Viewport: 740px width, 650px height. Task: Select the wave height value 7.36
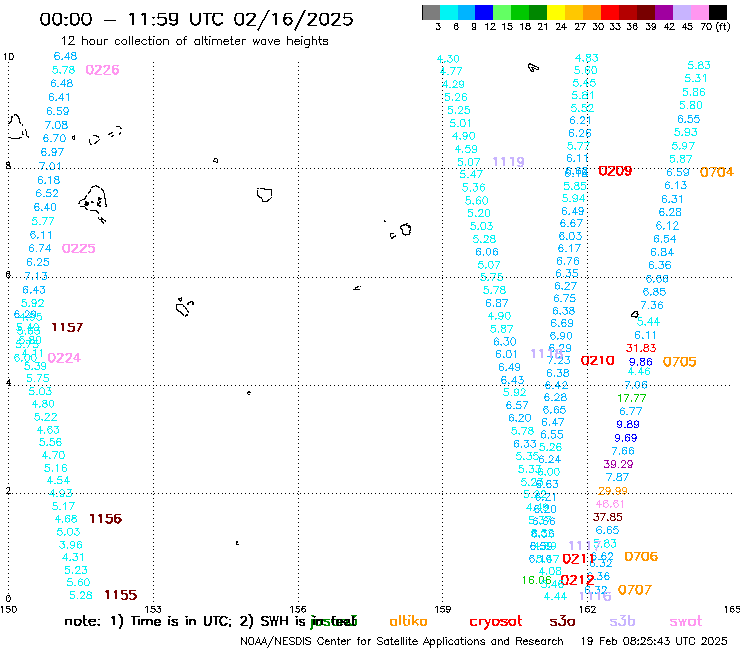click(652, 305)
